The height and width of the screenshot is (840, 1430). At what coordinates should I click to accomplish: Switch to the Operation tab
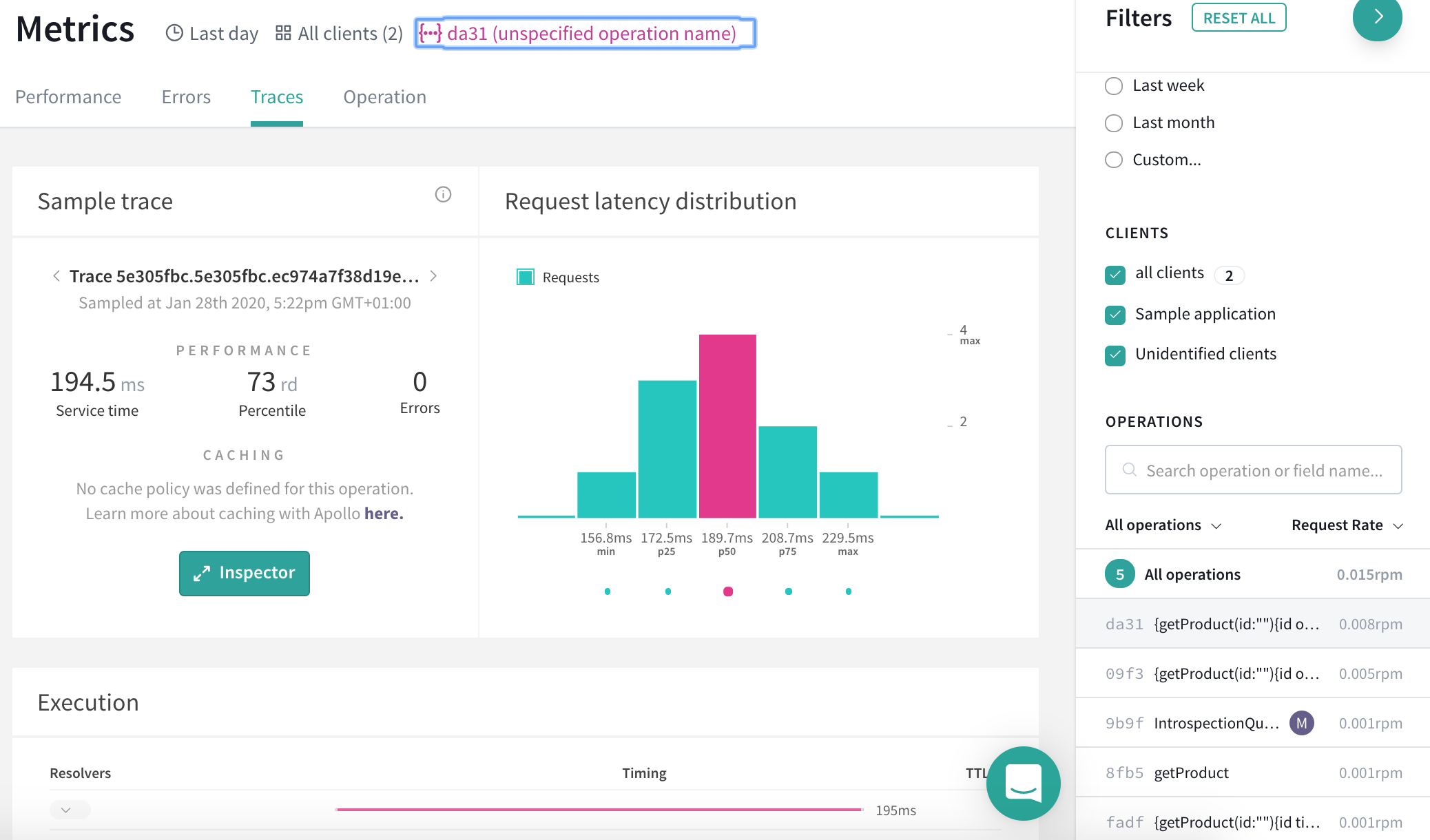(x=384, y=97)
